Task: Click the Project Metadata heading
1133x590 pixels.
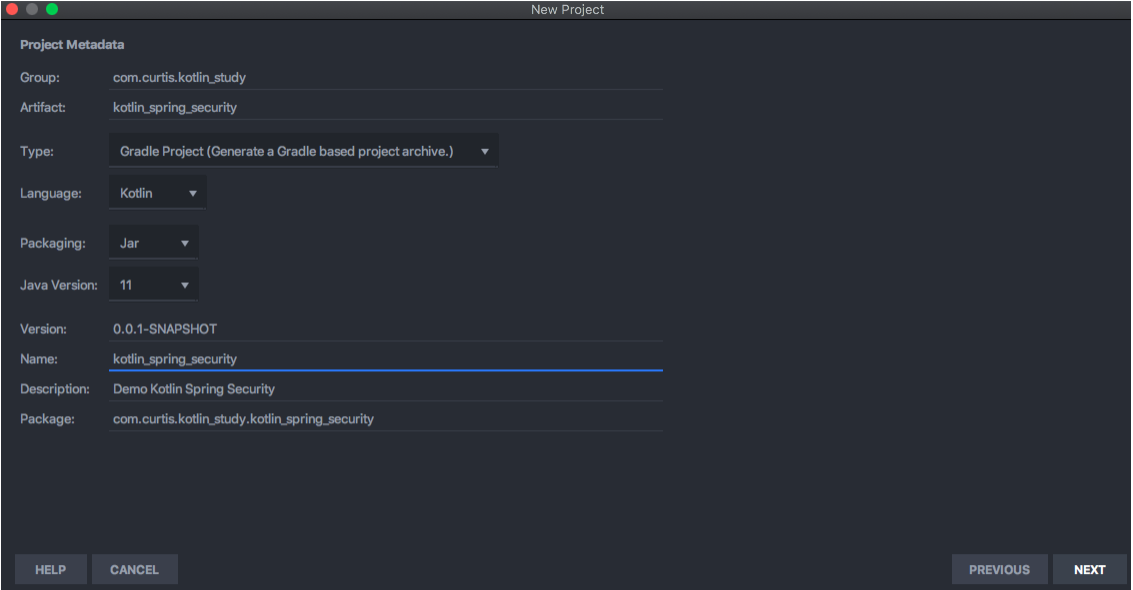Action: (72, 45)
